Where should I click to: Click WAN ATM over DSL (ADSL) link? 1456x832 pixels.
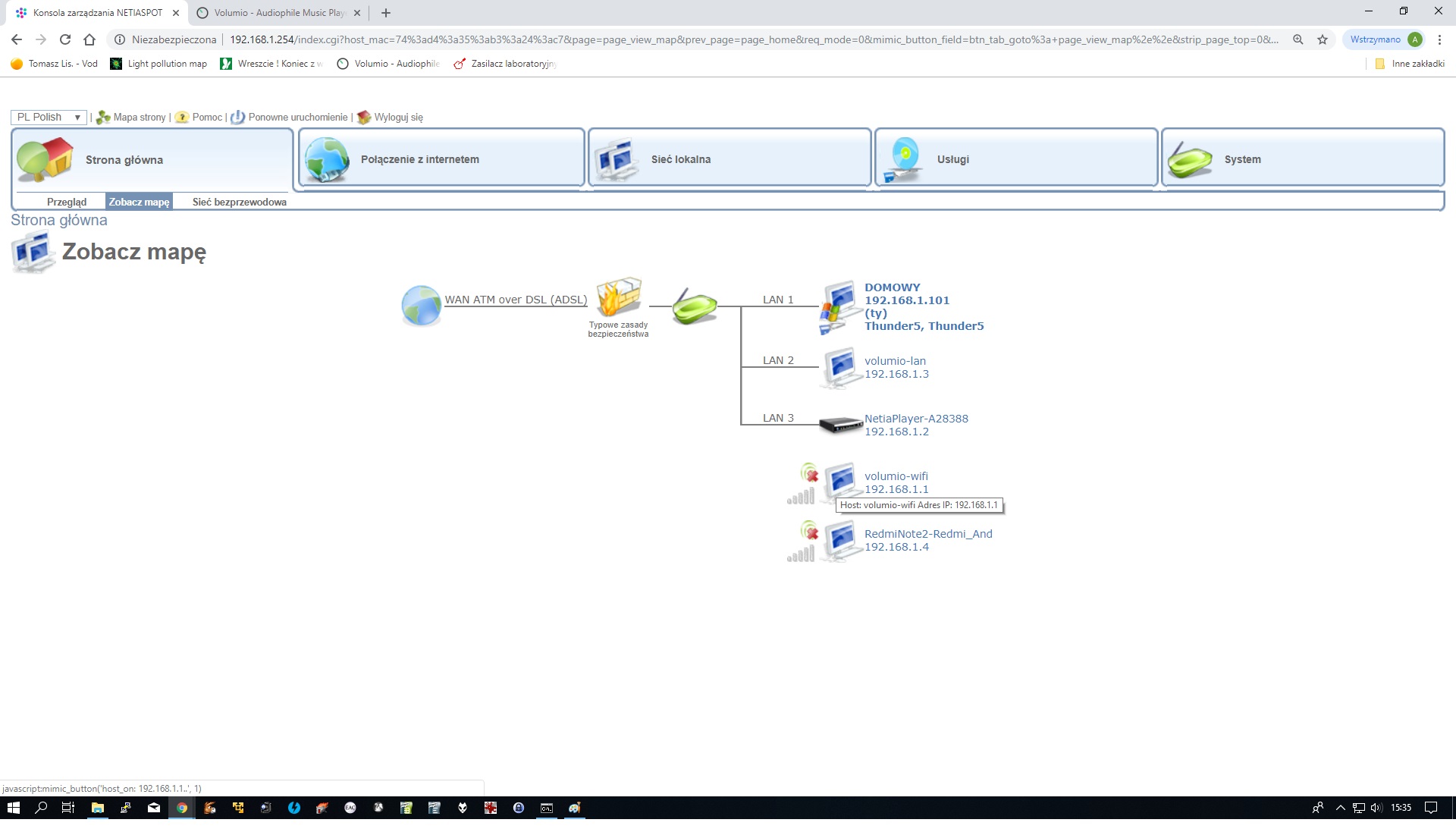pyautogui.click(x=516, y=300)
